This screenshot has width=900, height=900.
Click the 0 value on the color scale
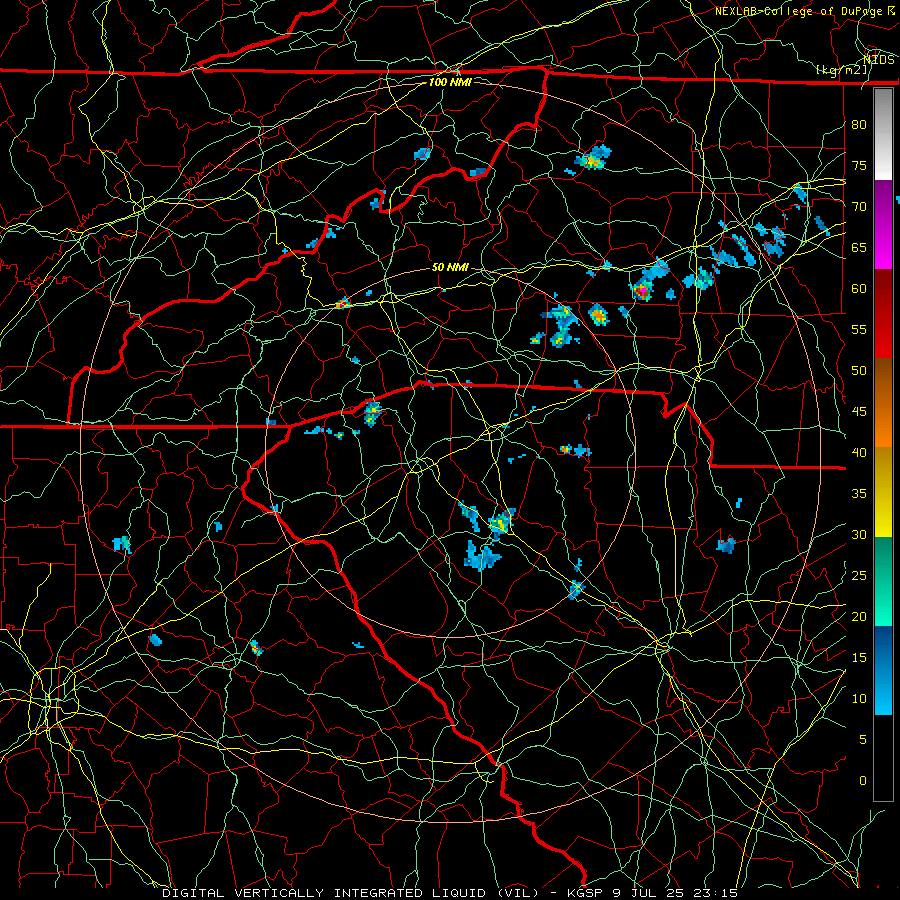(863, 781)
